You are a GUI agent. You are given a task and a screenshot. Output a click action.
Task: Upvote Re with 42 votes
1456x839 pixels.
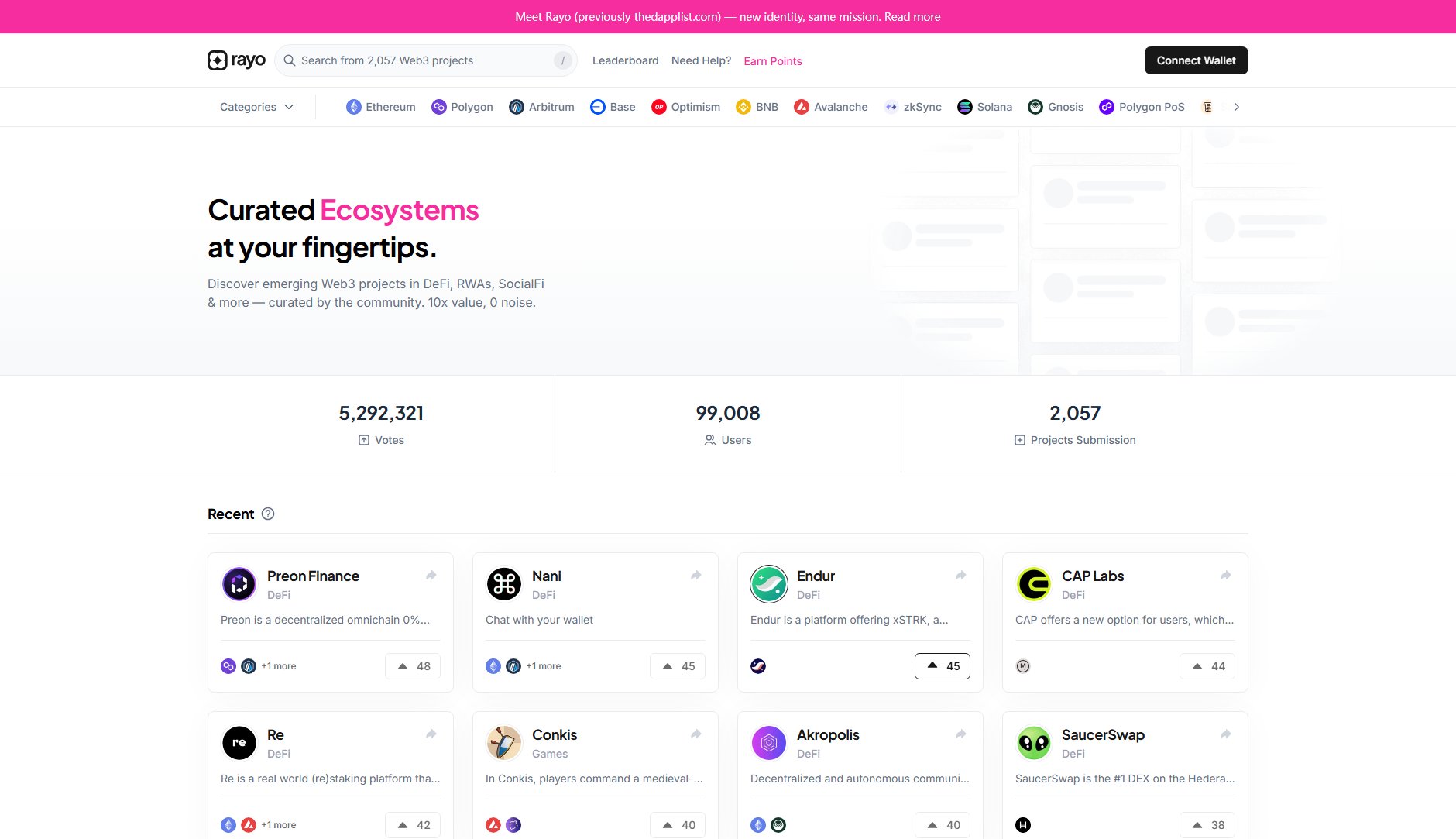(413, 825)
